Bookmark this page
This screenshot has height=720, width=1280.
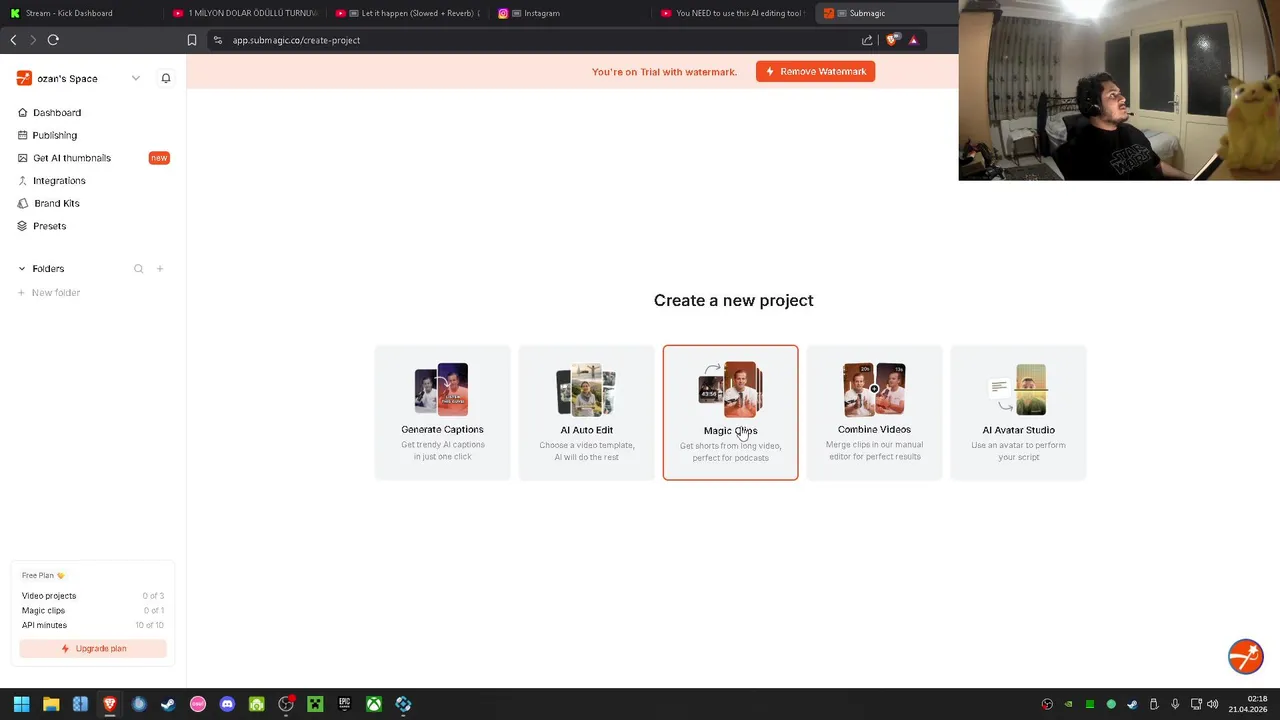[x=192, y=40]
